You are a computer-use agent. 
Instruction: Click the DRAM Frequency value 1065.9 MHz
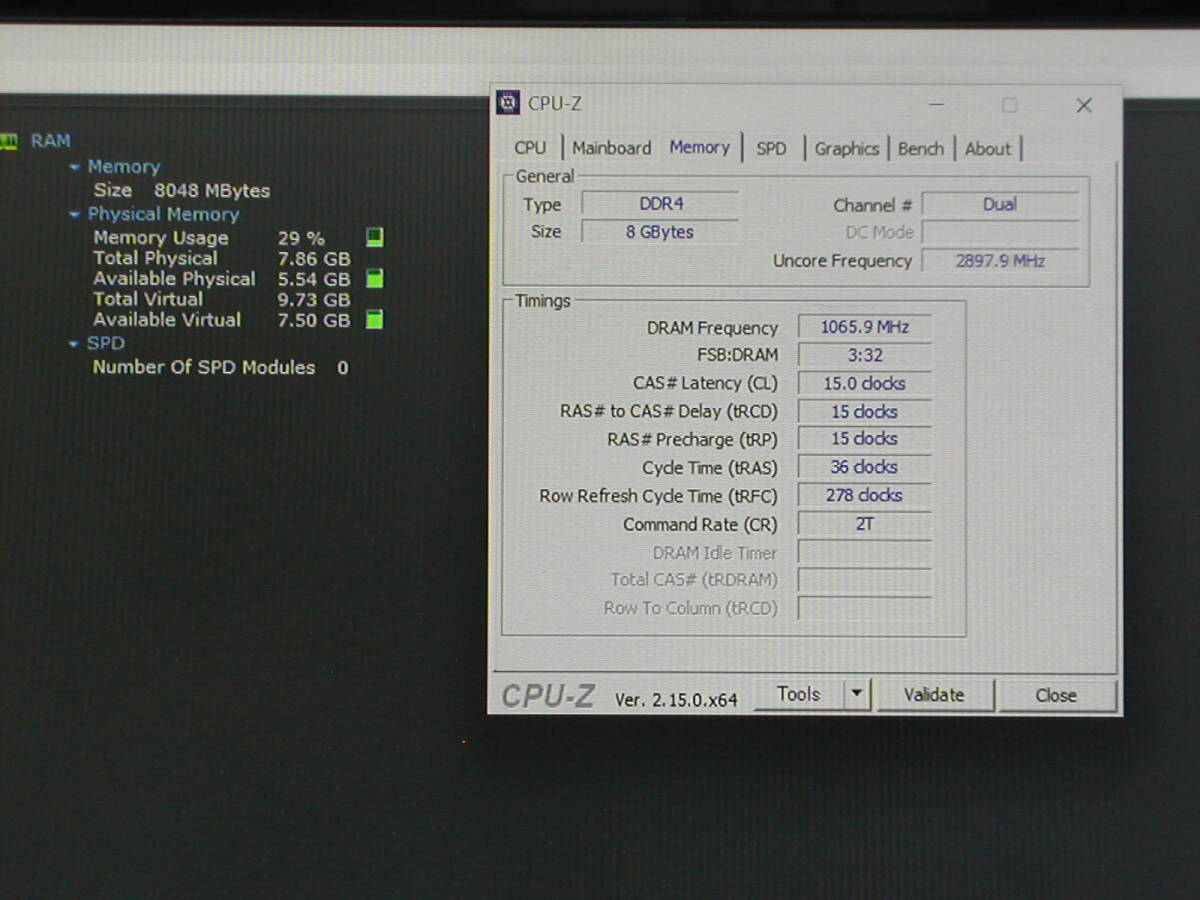click(x=865, y=327)
